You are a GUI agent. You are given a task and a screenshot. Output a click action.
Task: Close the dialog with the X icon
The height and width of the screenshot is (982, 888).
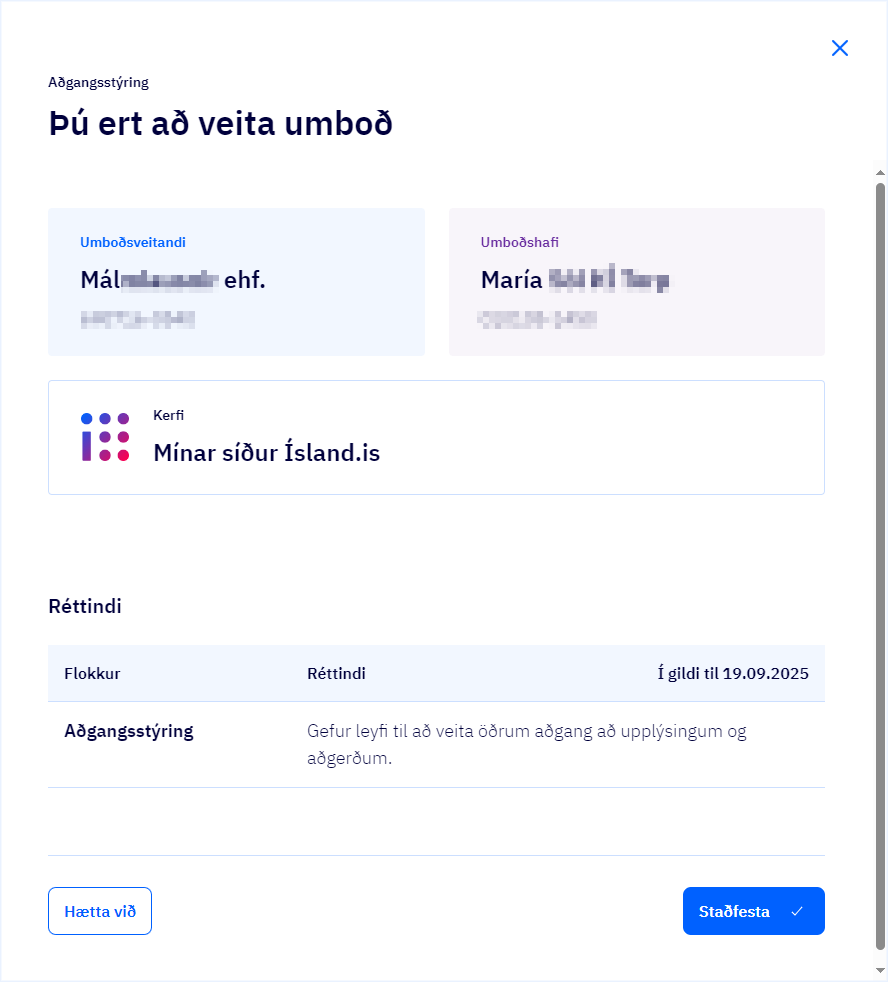[x=840, y=48]
